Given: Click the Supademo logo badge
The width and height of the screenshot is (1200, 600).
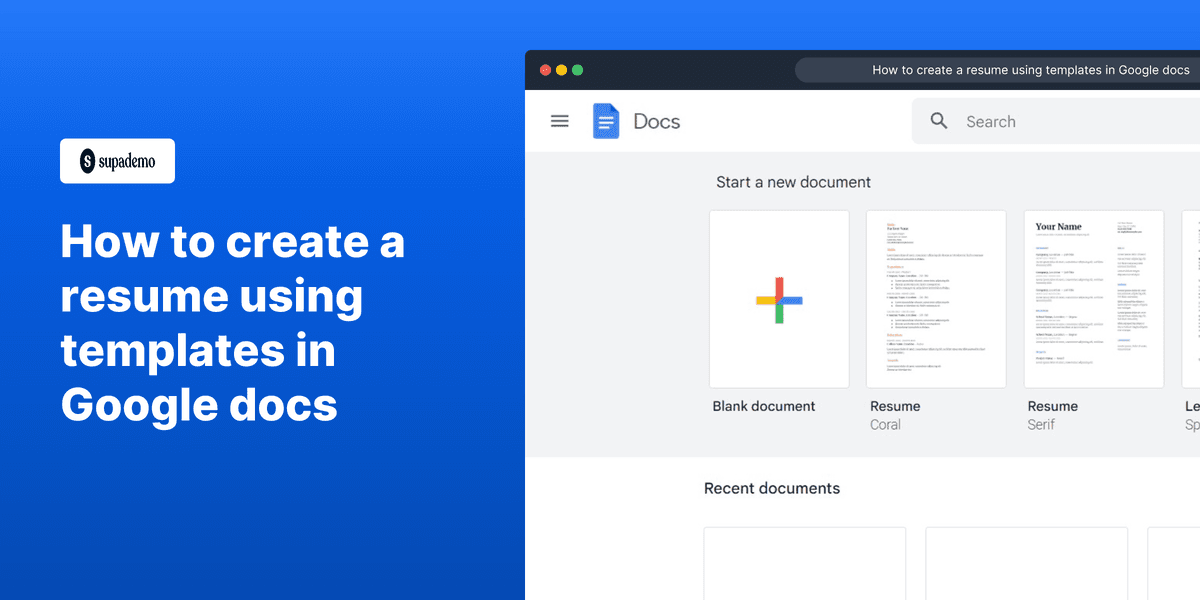Looking at the screenshot, I should click(117, 161).
